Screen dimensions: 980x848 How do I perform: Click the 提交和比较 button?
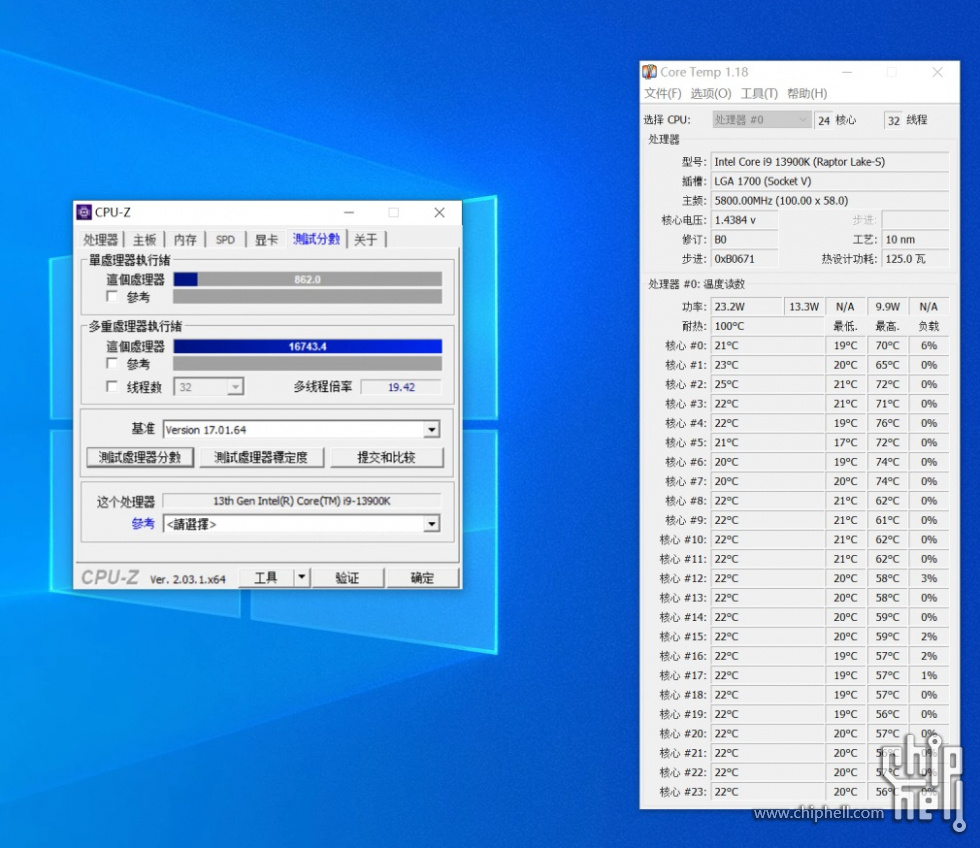coord(386,457)
